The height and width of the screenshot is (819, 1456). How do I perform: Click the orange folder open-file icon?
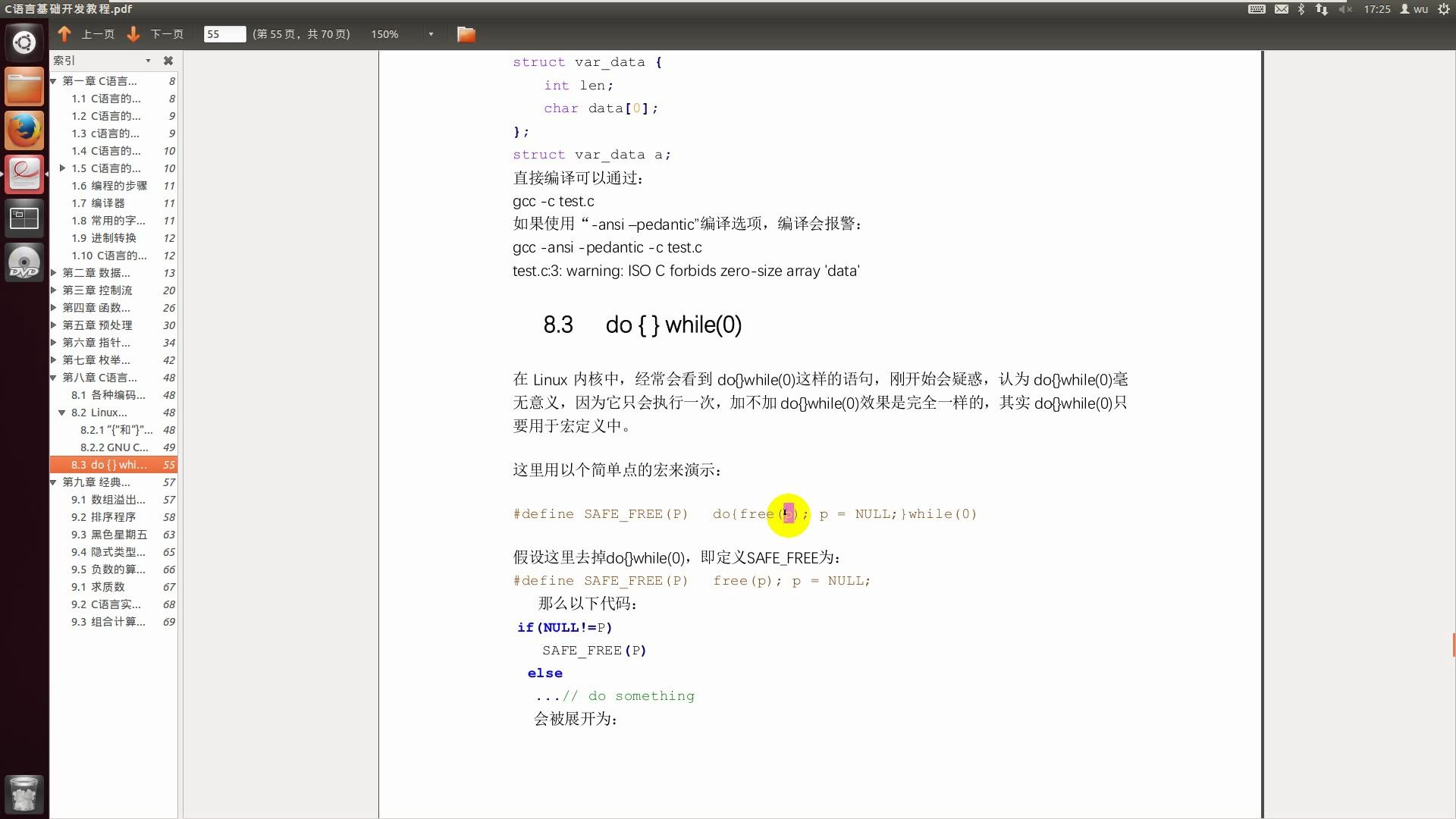pyautogui.click(x=466, y=34)
